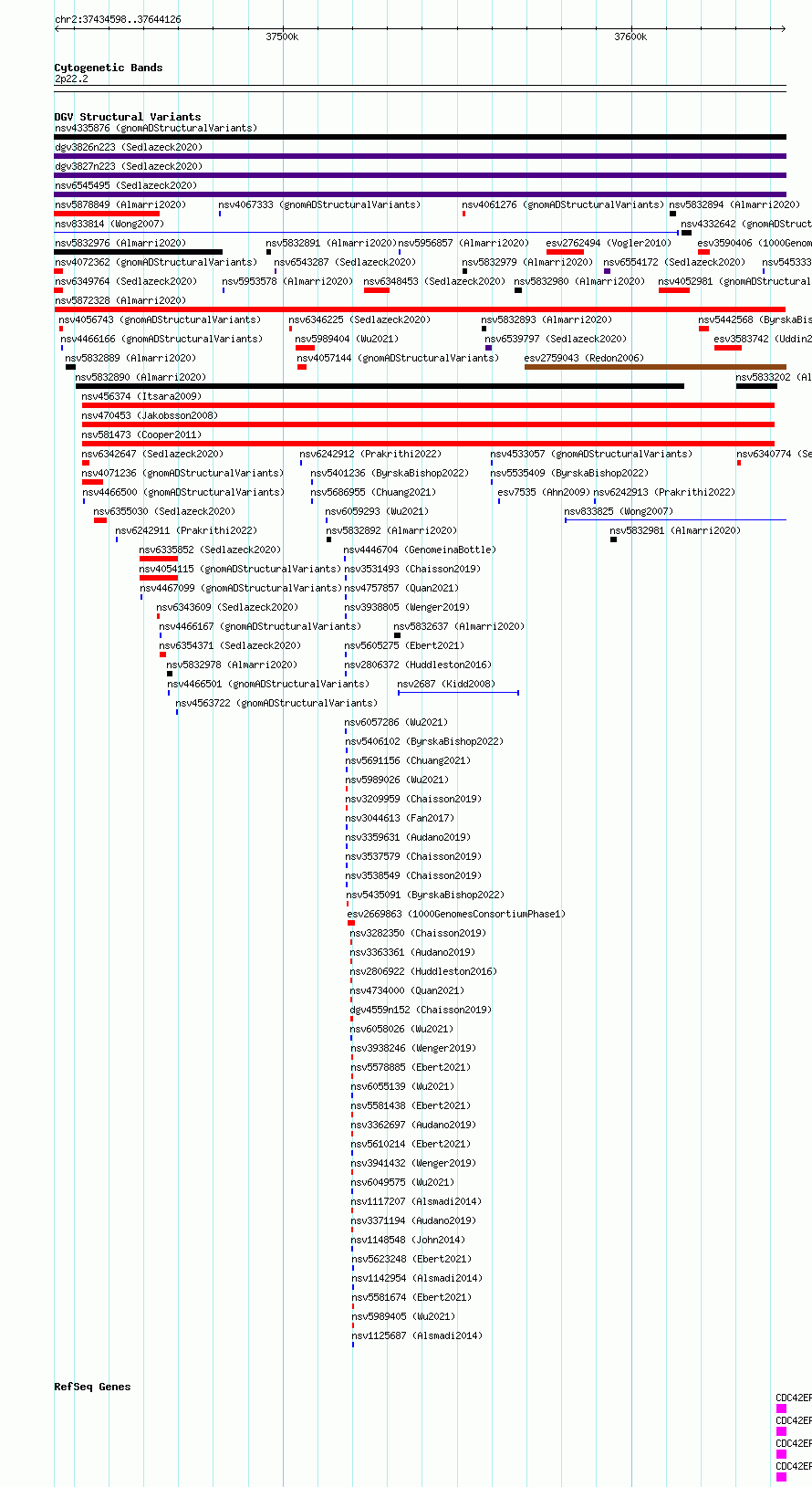
Task: Open variant nsv5878849 (Almarri2020)
Action: [x=120, y=204]
